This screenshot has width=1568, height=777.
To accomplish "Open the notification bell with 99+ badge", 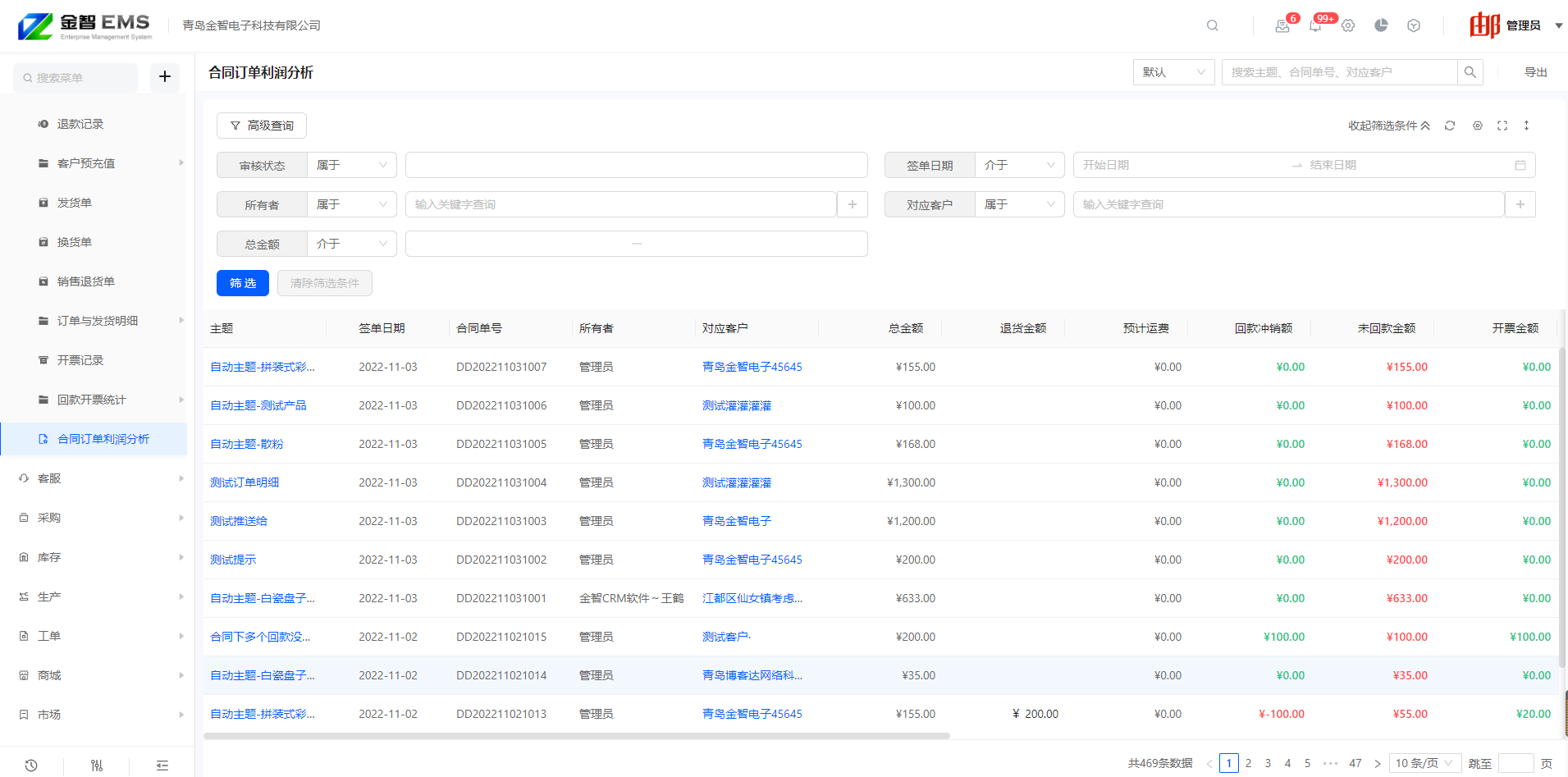I will tap(1315, 25).
